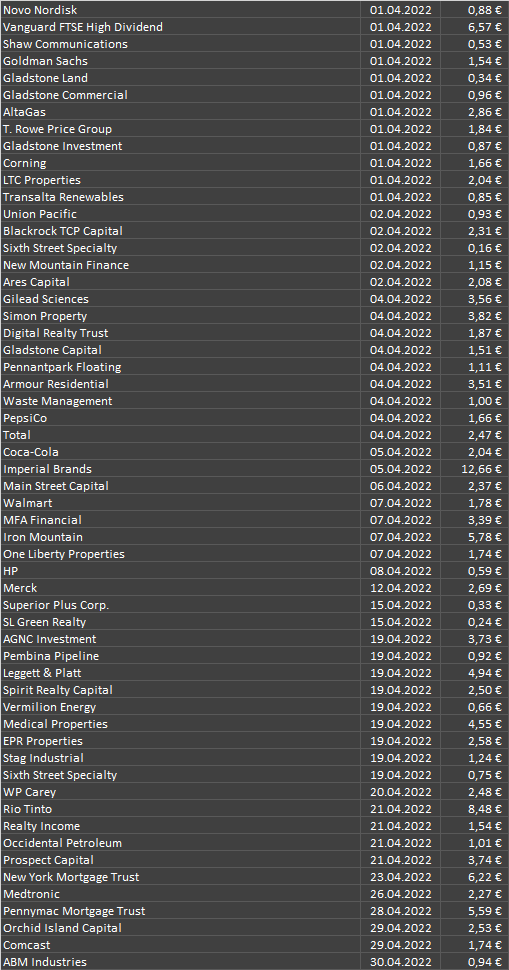Select the Gladstone Investment cell
The width and height of the screenshot is (509, 970).
point(181,146)
